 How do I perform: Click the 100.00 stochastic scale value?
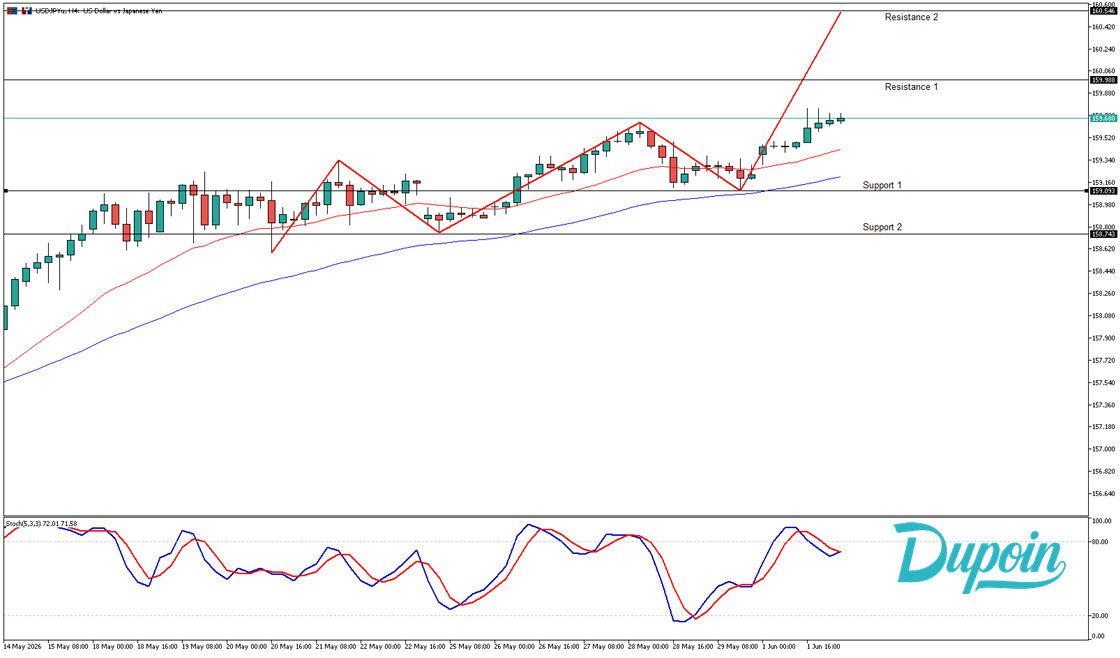point(1101,521)
